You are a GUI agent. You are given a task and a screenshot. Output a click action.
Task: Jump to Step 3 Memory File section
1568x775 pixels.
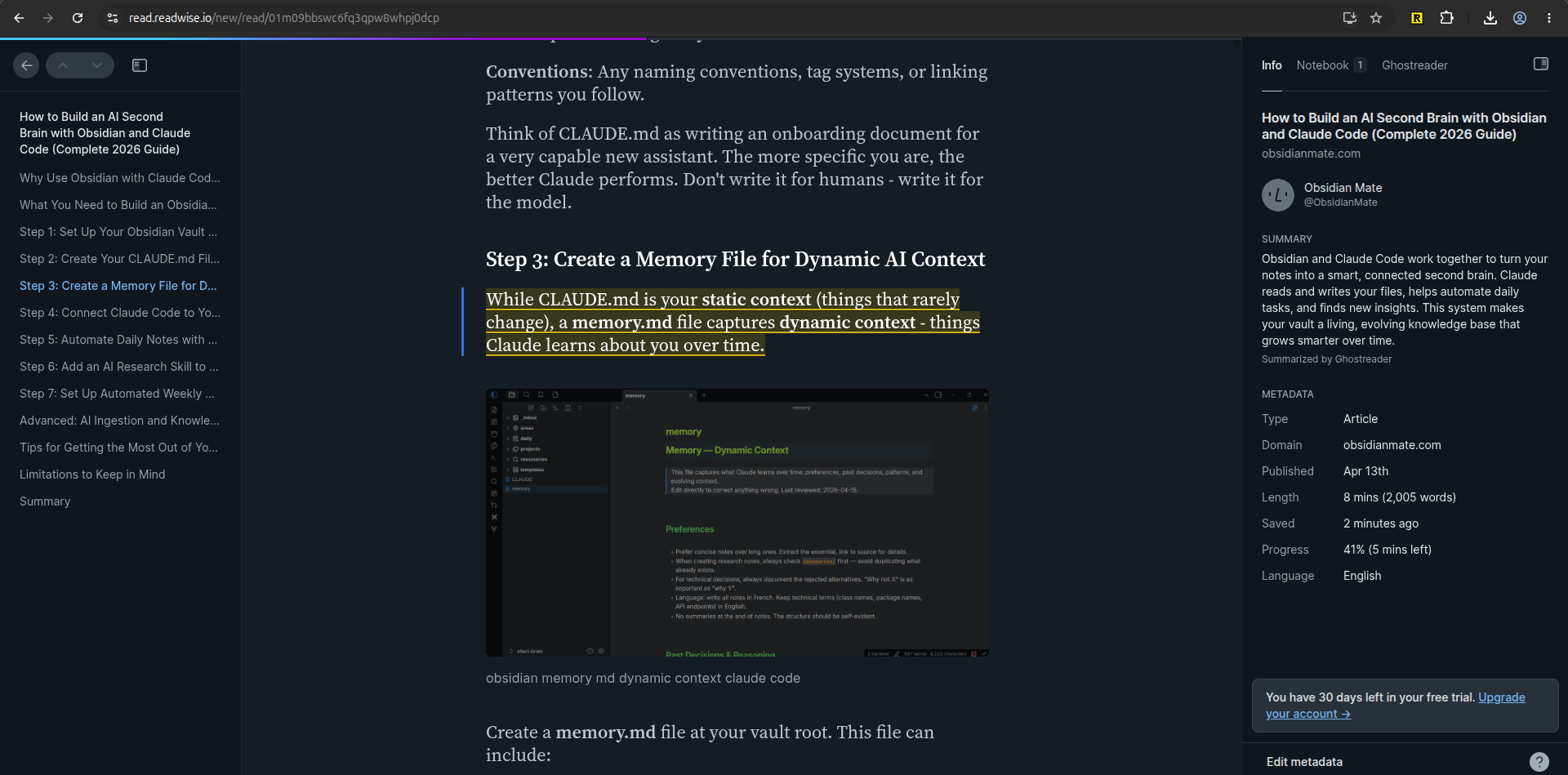118,286
